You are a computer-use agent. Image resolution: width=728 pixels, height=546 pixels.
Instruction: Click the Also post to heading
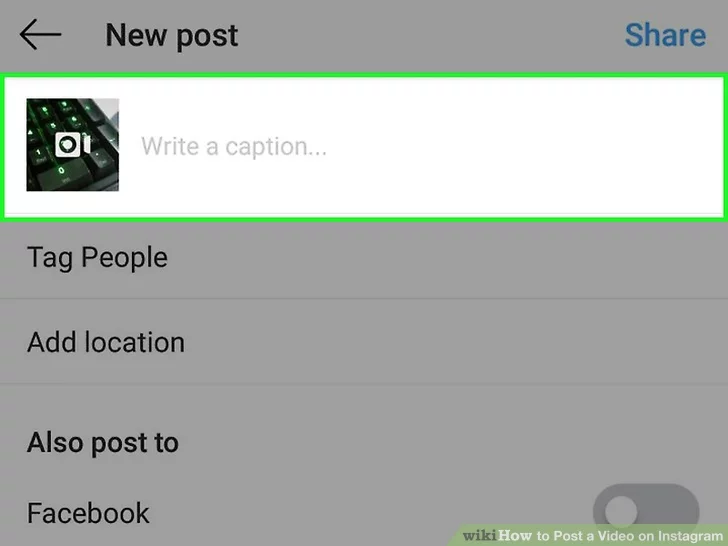tap(103, 442)
